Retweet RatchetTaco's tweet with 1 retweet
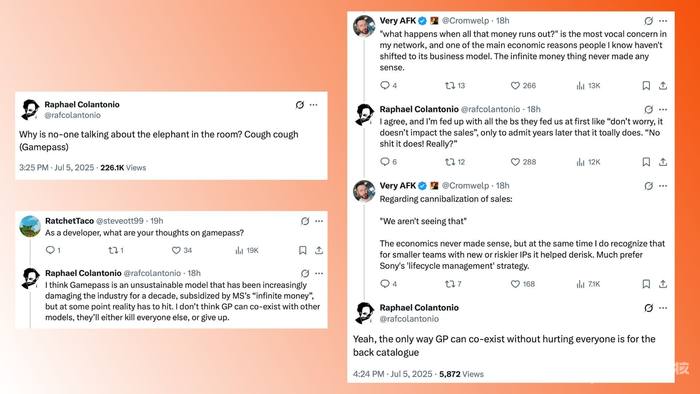This screenshot has width=700, height=394. pos(113,250)
